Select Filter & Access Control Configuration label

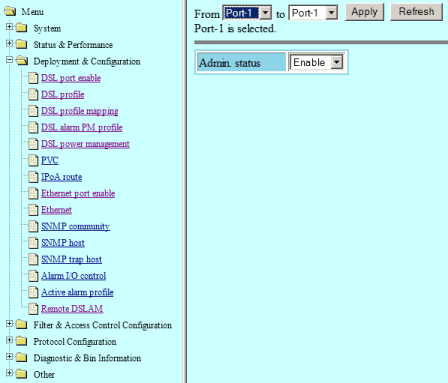tap(103, 325)
